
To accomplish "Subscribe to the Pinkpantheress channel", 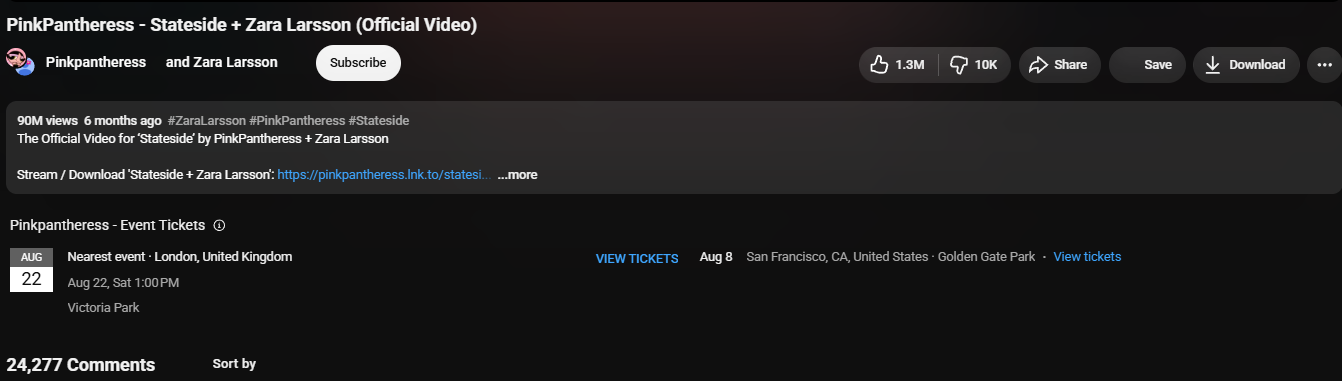I will point(358,63).
